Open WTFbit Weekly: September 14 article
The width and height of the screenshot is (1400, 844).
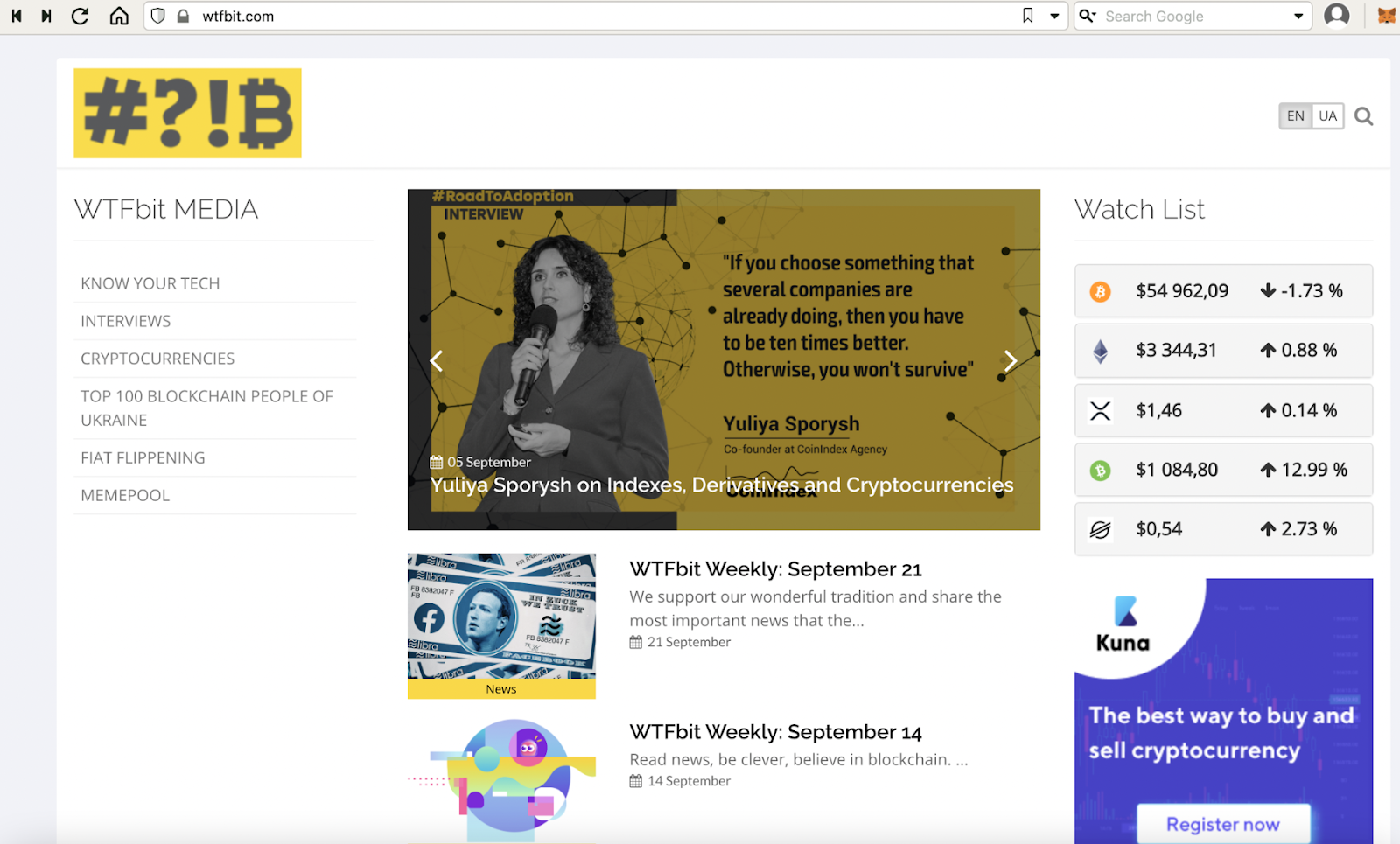pyautogui.click(x=776, y=732)
